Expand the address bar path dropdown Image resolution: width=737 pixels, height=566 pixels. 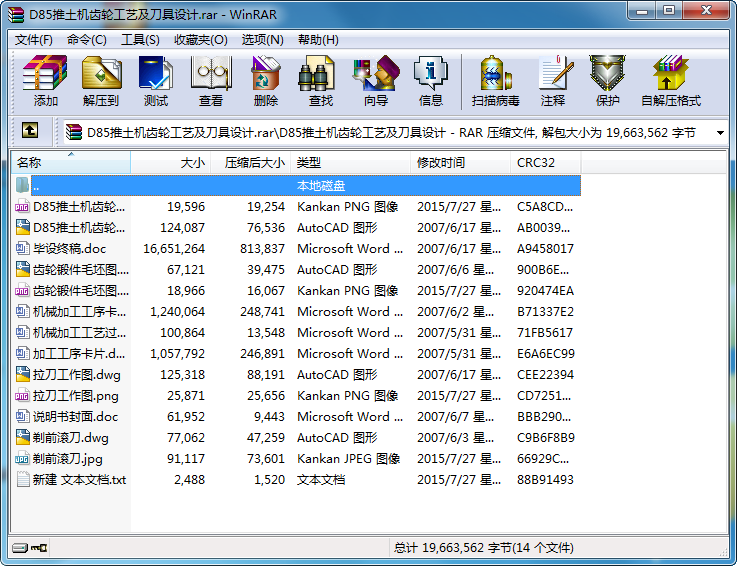tap(720, 133)
